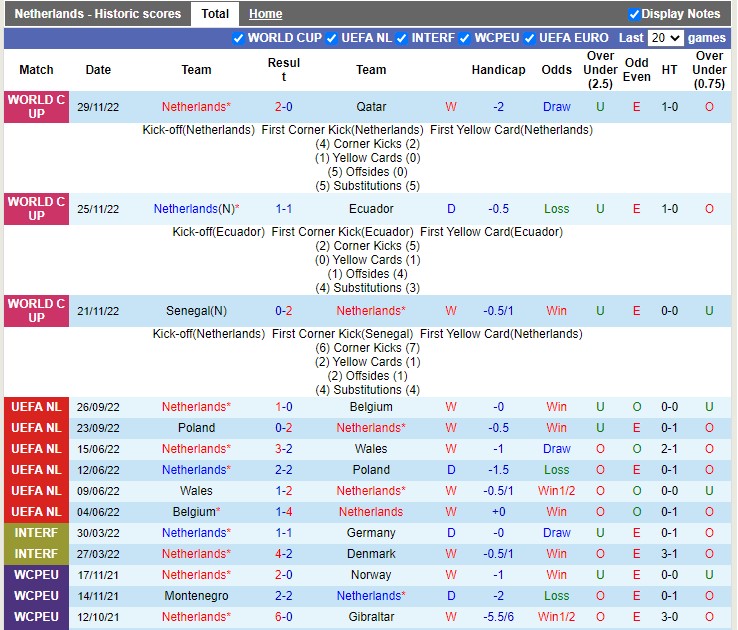Open the Last 20 games dropdown

coord(666,38)
